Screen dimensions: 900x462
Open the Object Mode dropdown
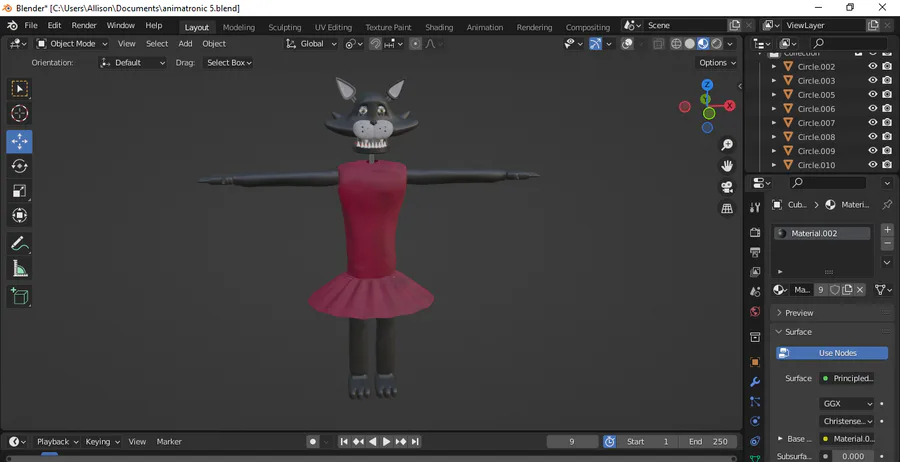[x=72, y=44]
